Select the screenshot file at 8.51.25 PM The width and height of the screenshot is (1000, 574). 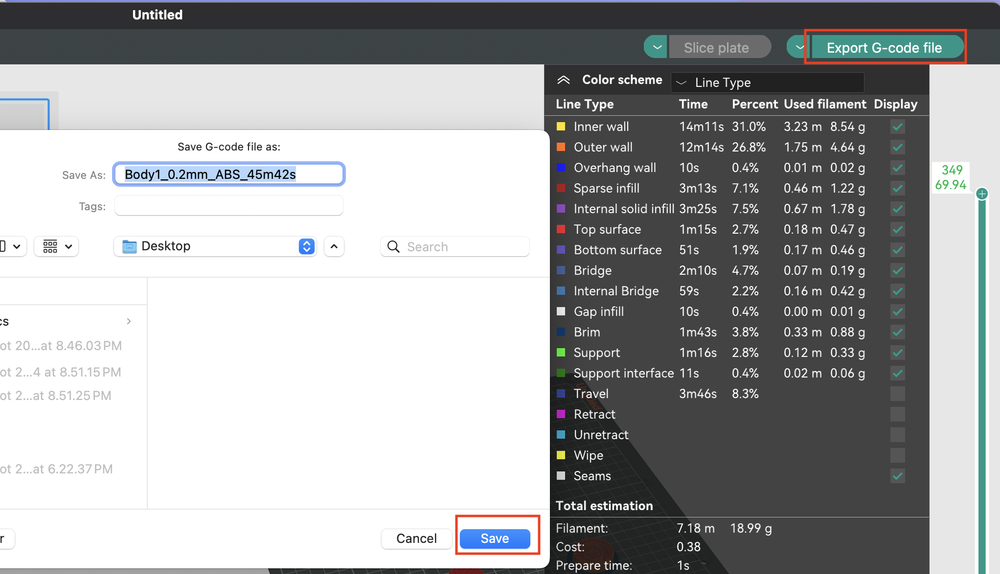56,395
